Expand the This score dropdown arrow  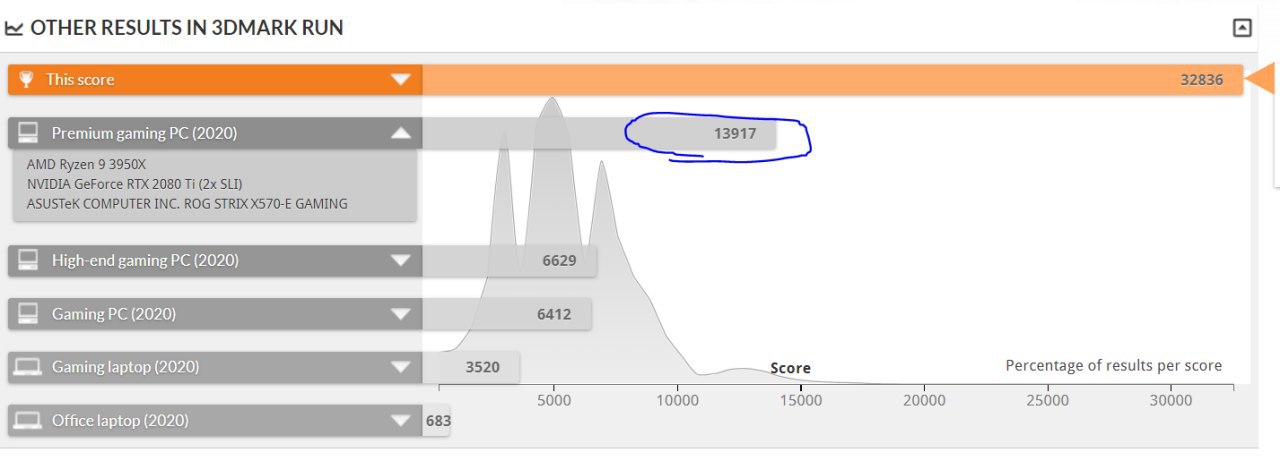tap(401, 80)
